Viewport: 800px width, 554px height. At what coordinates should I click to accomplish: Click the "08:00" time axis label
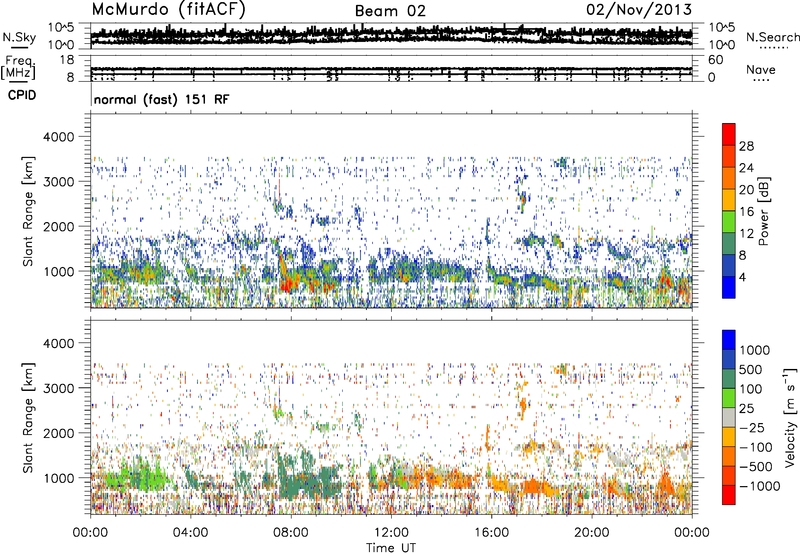(290, 533)
